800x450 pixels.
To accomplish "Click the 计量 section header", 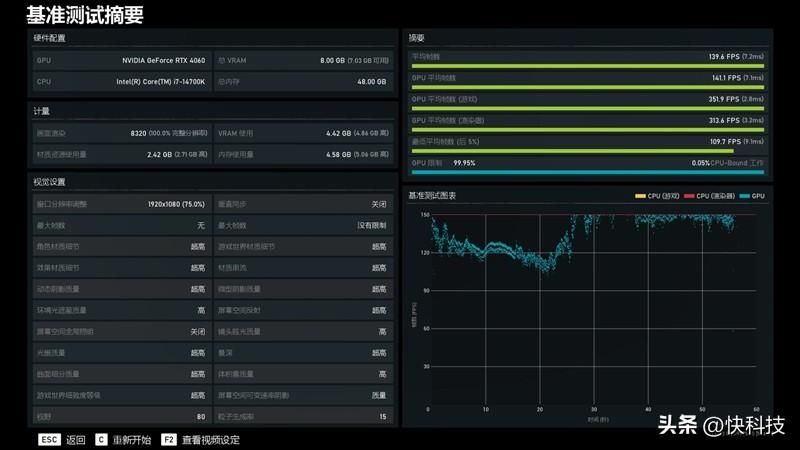I will pyautogui.click(x=41, y=111).
